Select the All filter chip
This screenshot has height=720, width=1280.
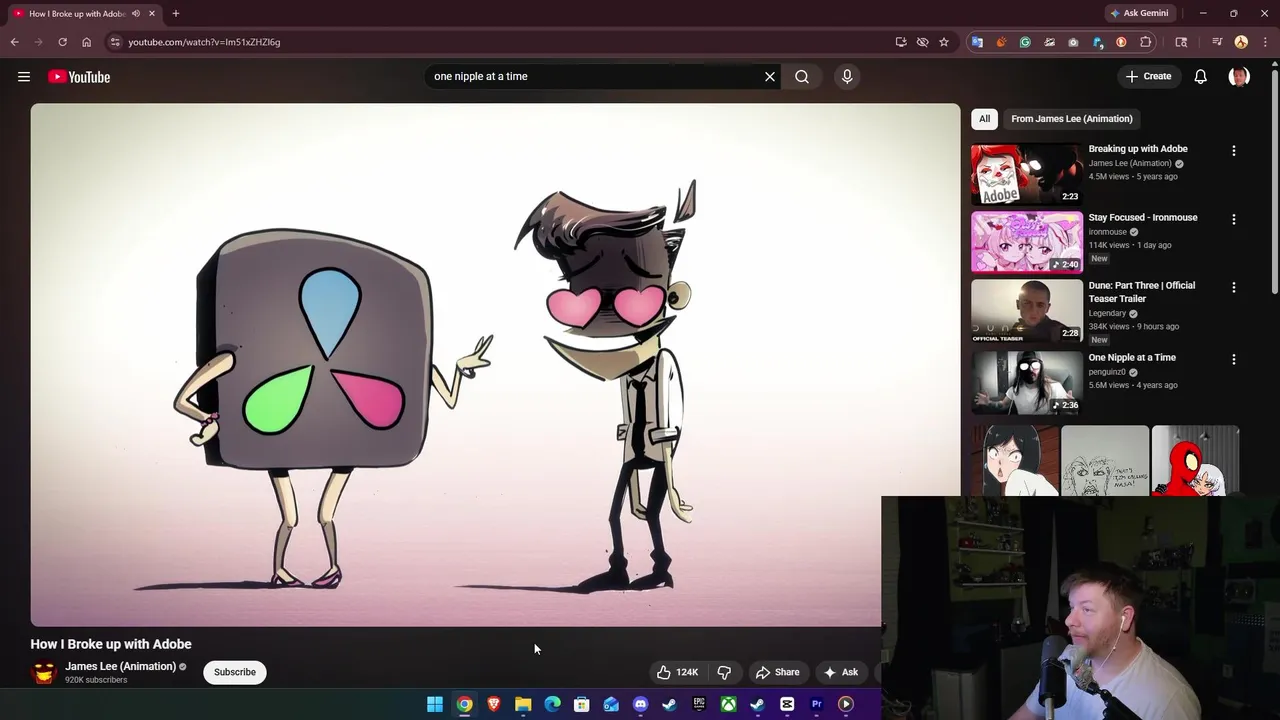pos(984,119)
